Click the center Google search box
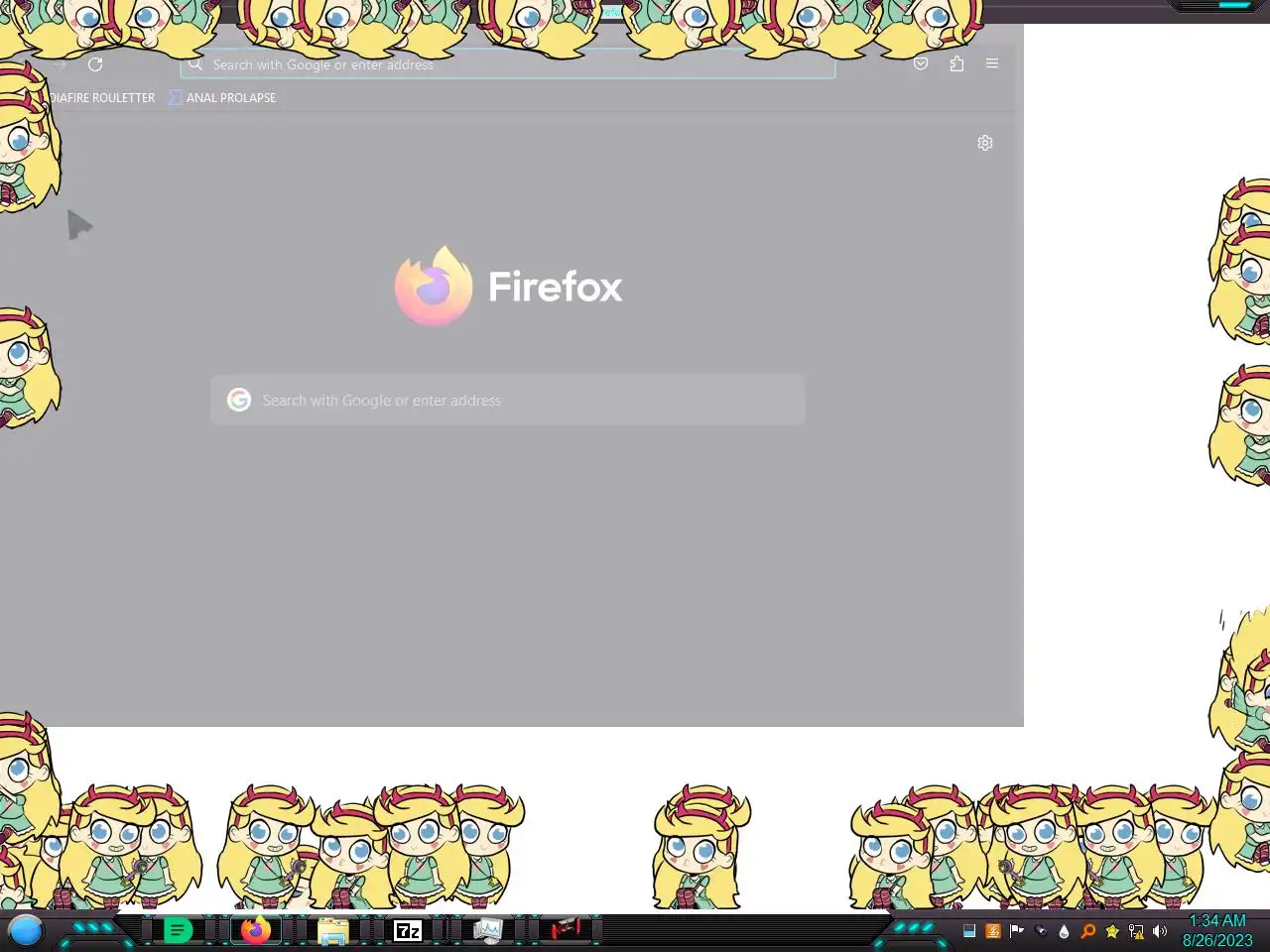1270x952 pixels. (508, 400)
